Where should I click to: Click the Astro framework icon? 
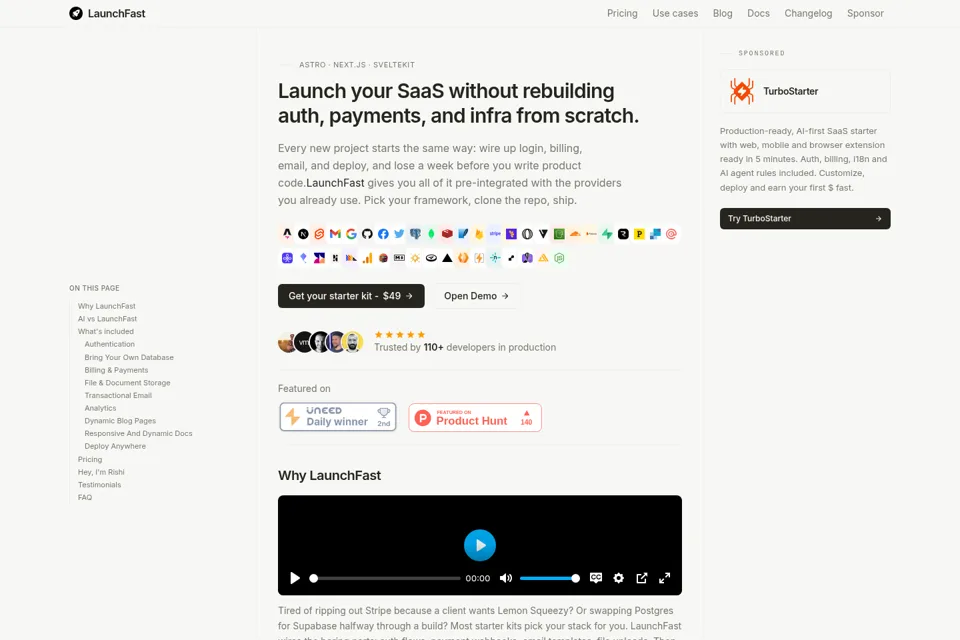[287, 233]
